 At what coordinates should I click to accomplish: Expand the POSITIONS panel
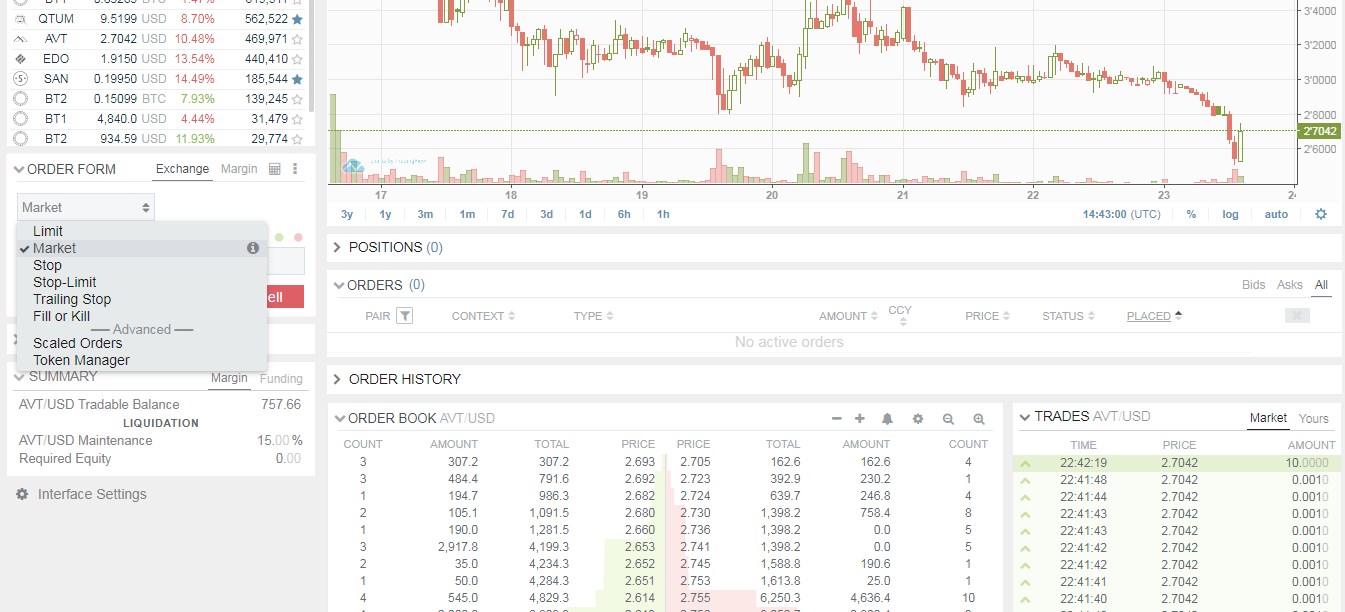pyautogui.click(x=337, y=247)
